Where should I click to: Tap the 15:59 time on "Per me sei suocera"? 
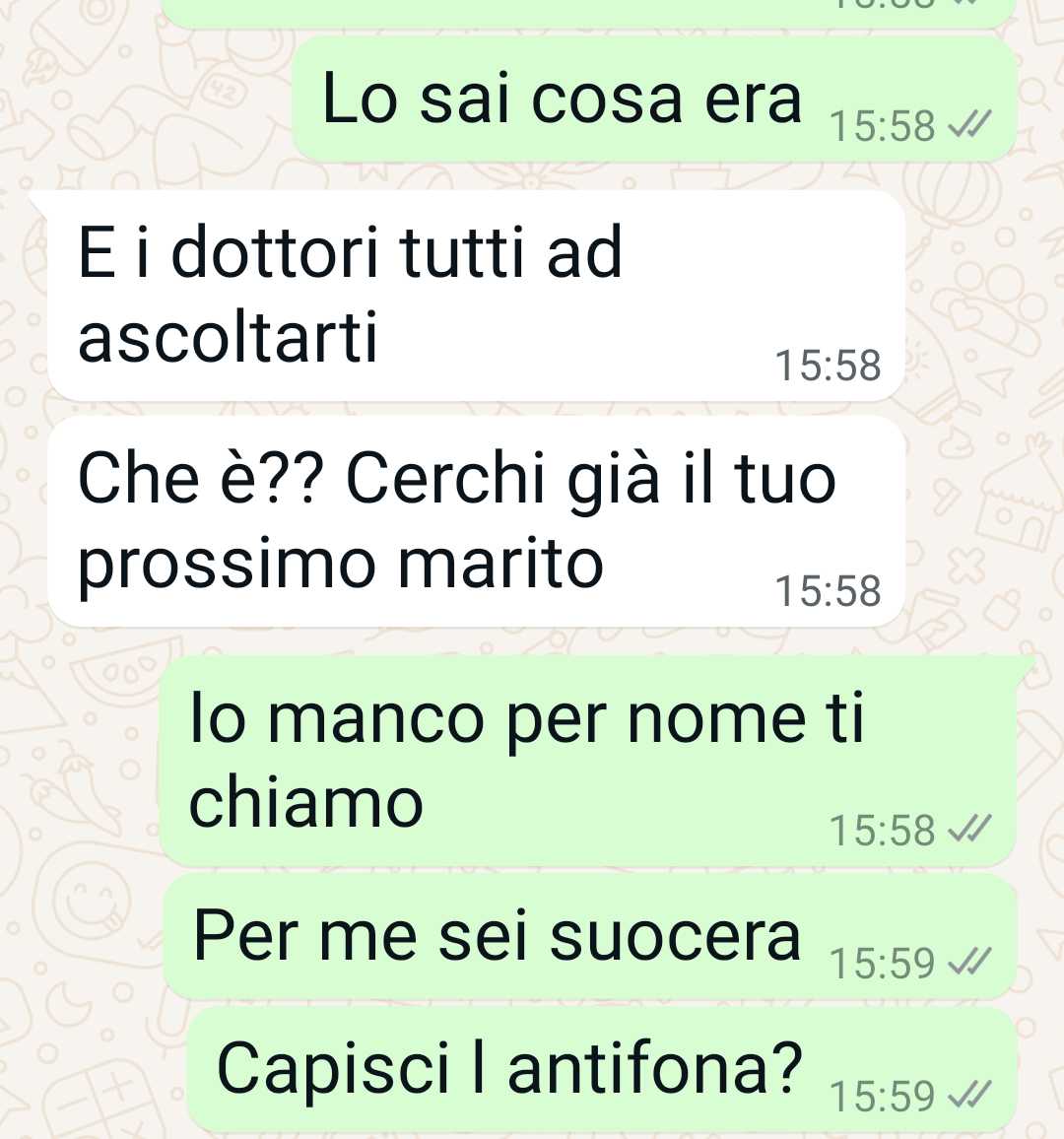(x=882, y=963)
